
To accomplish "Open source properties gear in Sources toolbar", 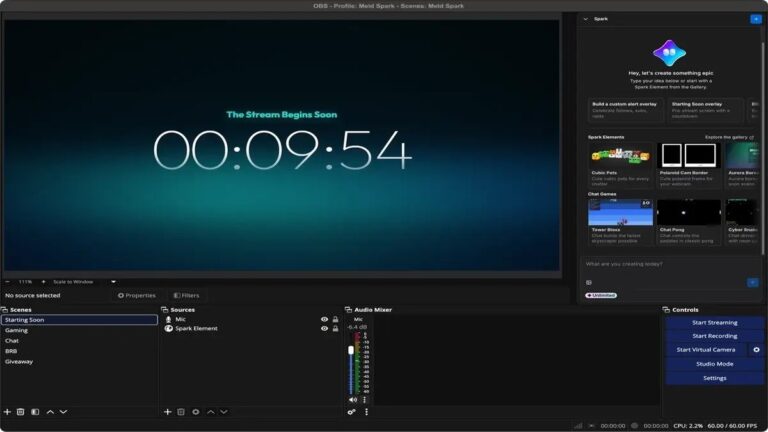I will pos(195,412).
